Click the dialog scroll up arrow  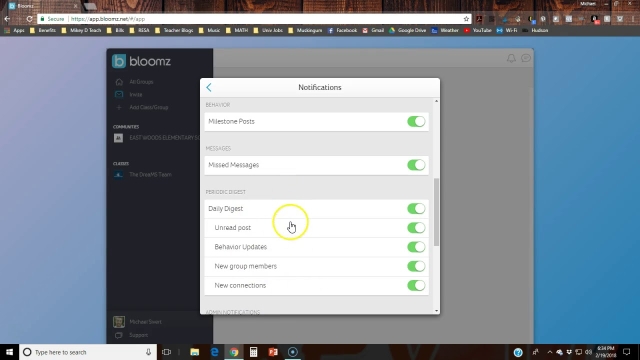[436, 101]
